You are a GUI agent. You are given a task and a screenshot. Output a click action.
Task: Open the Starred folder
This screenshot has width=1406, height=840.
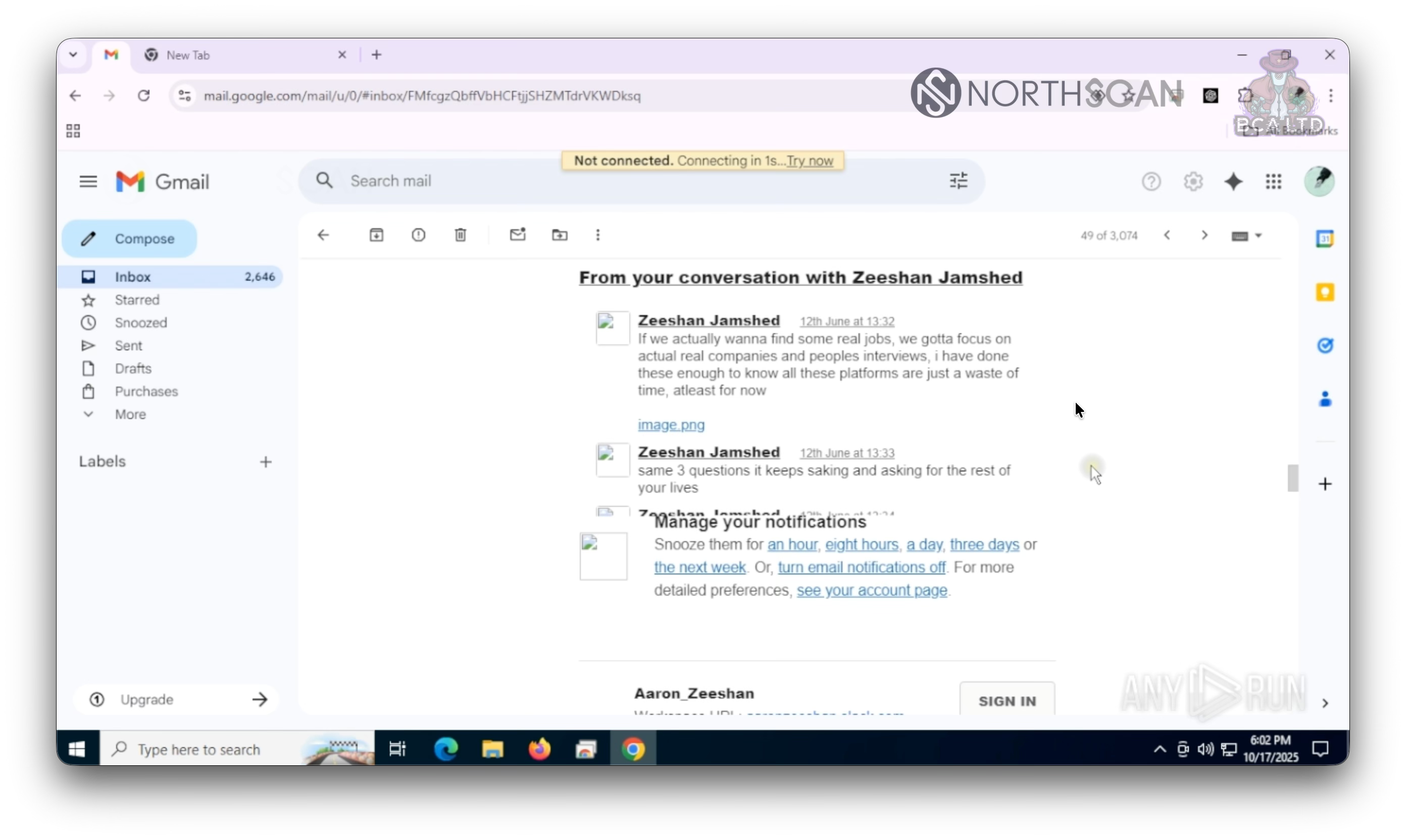pyautogui.click(x=137, y=300)
